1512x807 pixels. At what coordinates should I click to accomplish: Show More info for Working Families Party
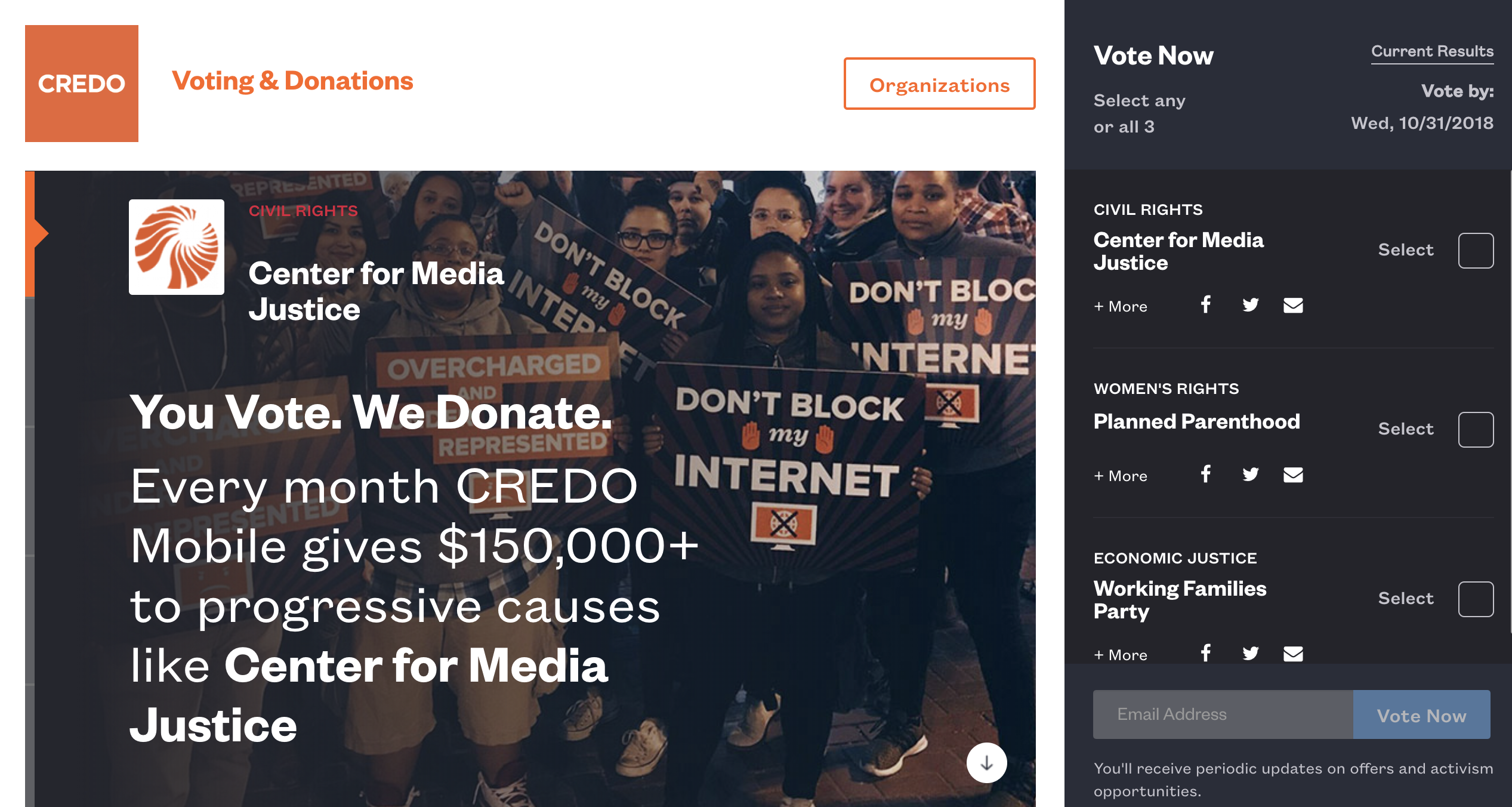(x=1121, y=655)
